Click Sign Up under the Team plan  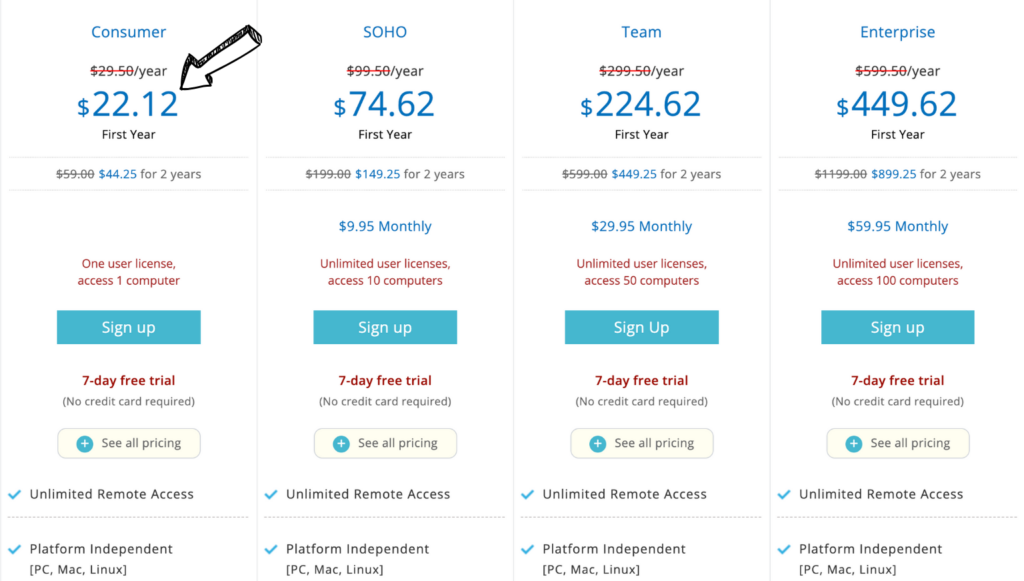coord(641,327)
